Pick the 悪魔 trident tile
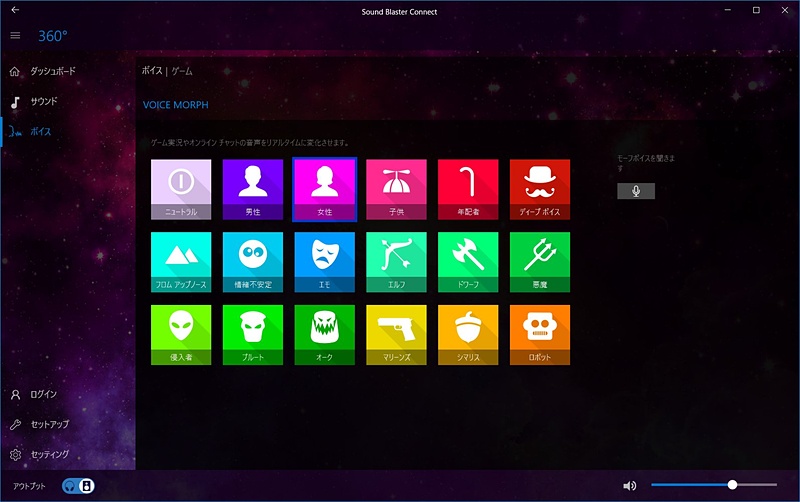 pos(540,262)
